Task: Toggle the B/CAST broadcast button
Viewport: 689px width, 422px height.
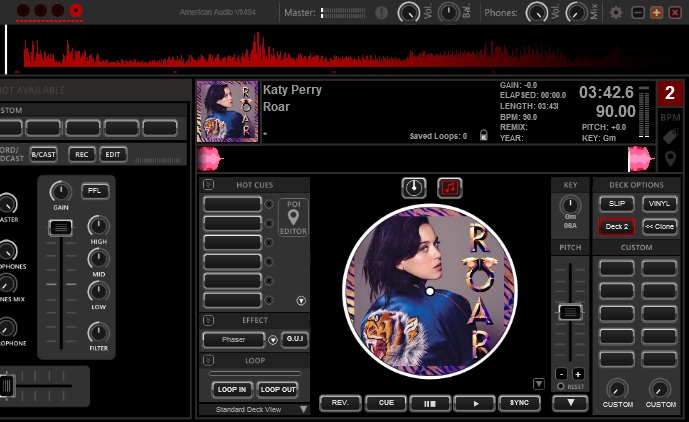Action: pos(44,154)
